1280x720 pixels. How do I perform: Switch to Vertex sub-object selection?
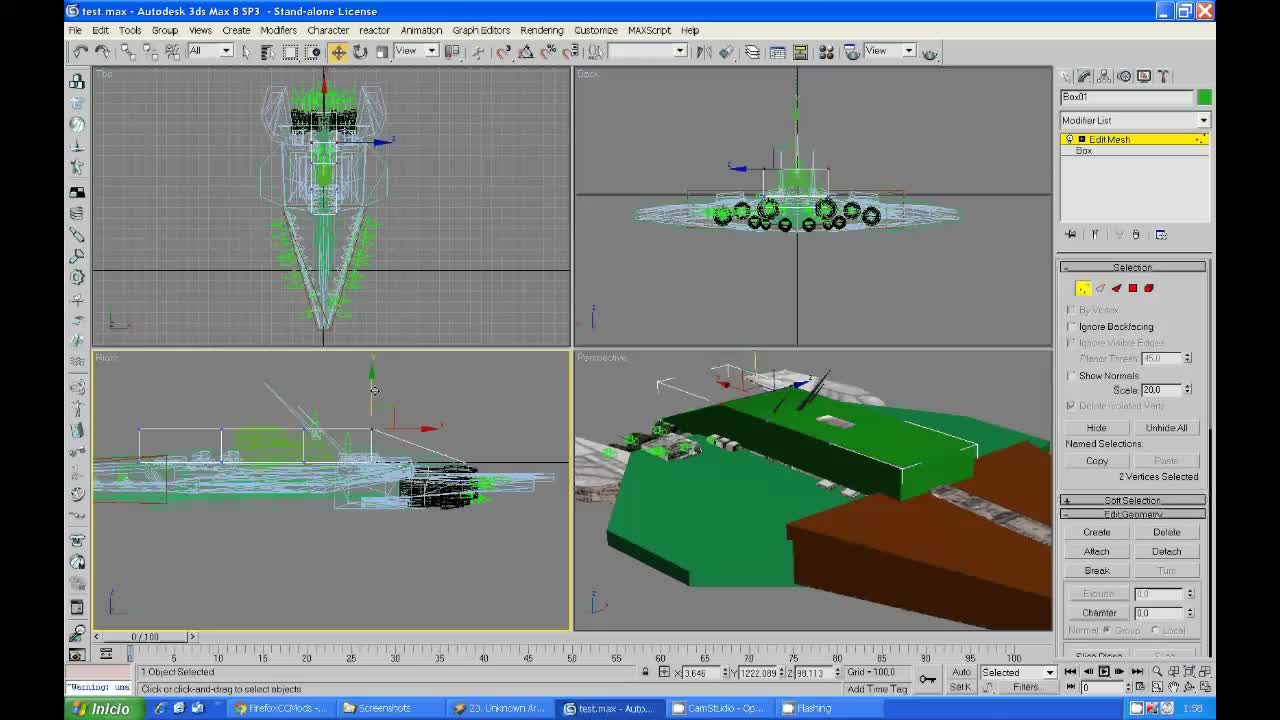click(1083, 288)
